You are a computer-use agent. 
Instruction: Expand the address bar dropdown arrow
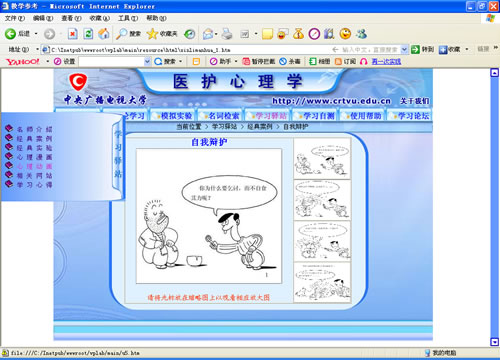pos(404,50)
